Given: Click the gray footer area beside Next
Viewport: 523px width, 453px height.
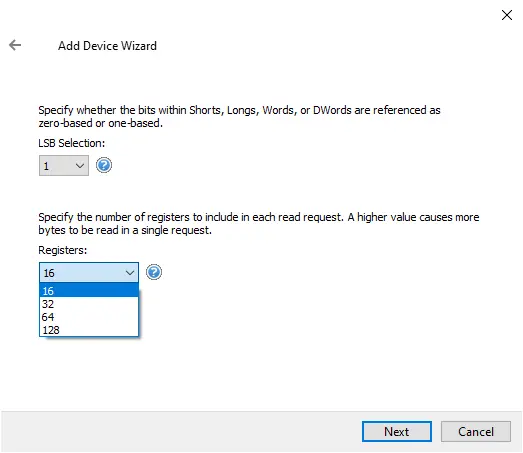Looking at the screenshot, I should 180,431.
